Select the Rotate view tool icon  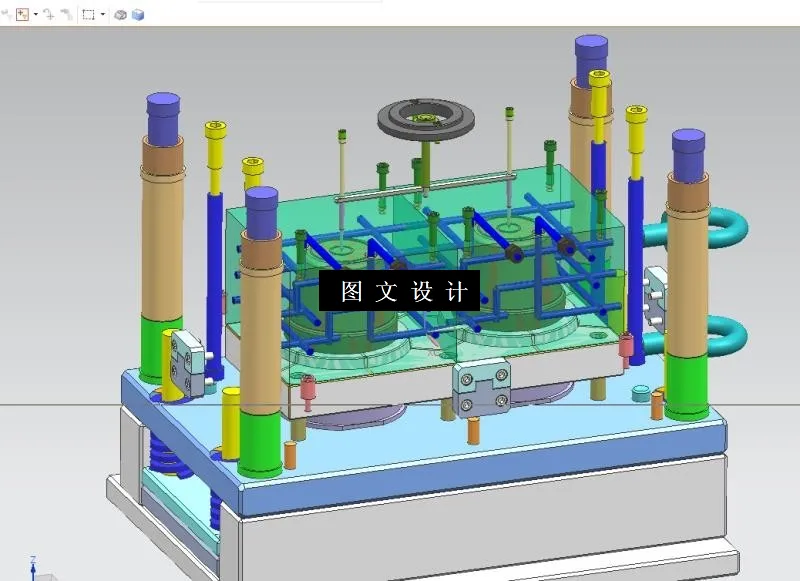coord(50,14)
